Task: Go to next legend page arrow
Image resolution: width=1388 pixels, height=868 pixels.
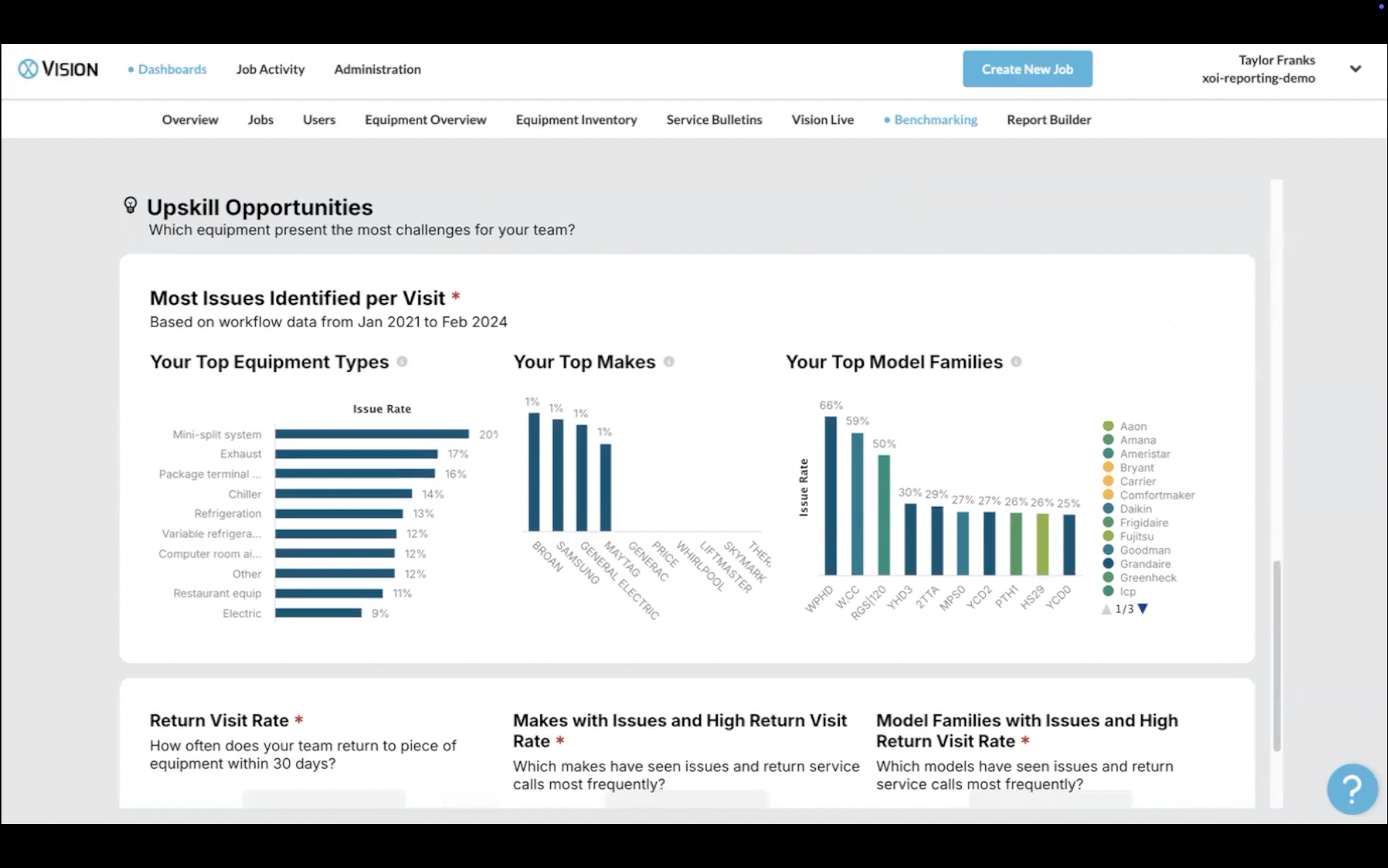Action: pos(1142,609)
